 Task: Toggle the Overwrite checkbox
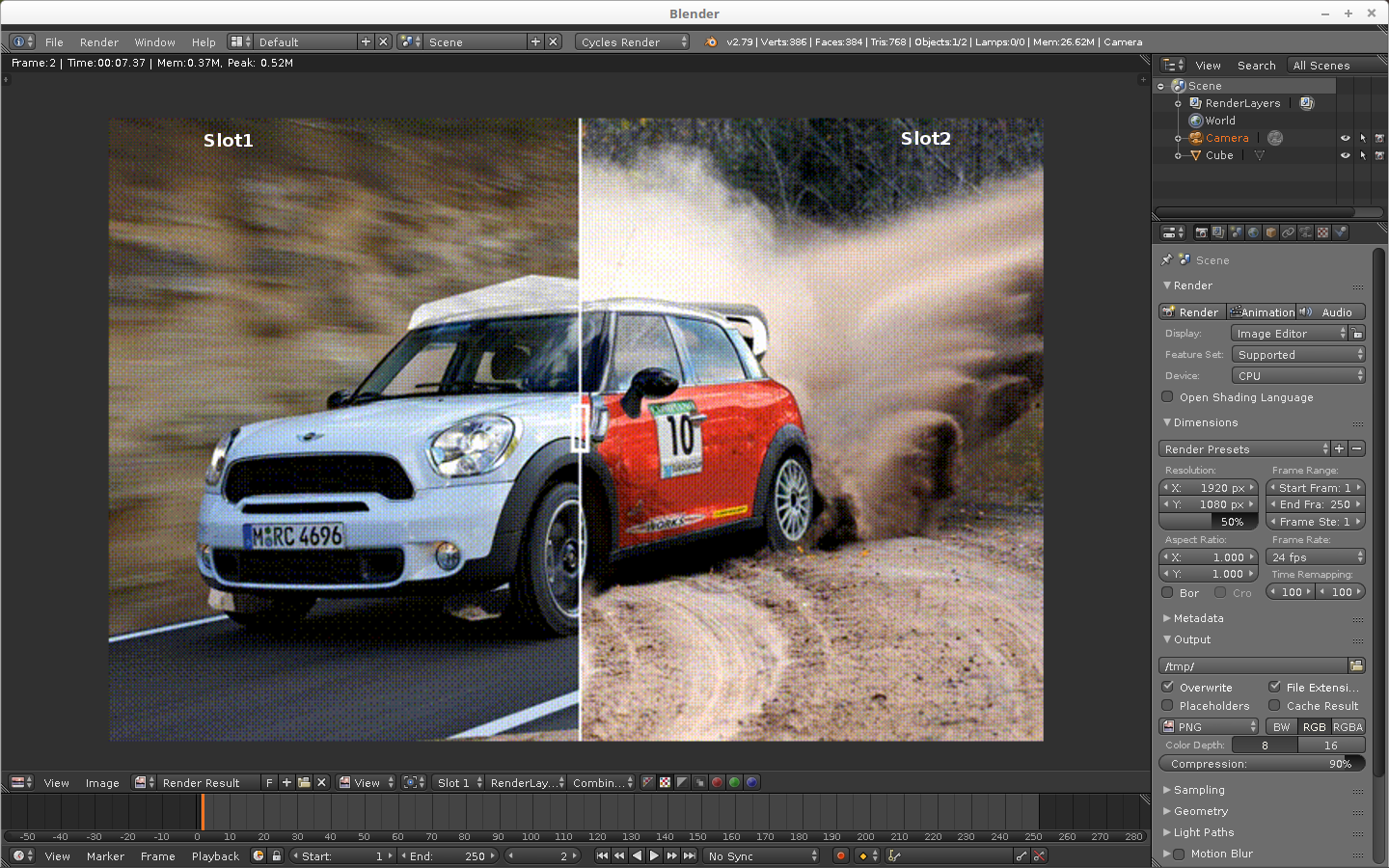pos(1167,687)
